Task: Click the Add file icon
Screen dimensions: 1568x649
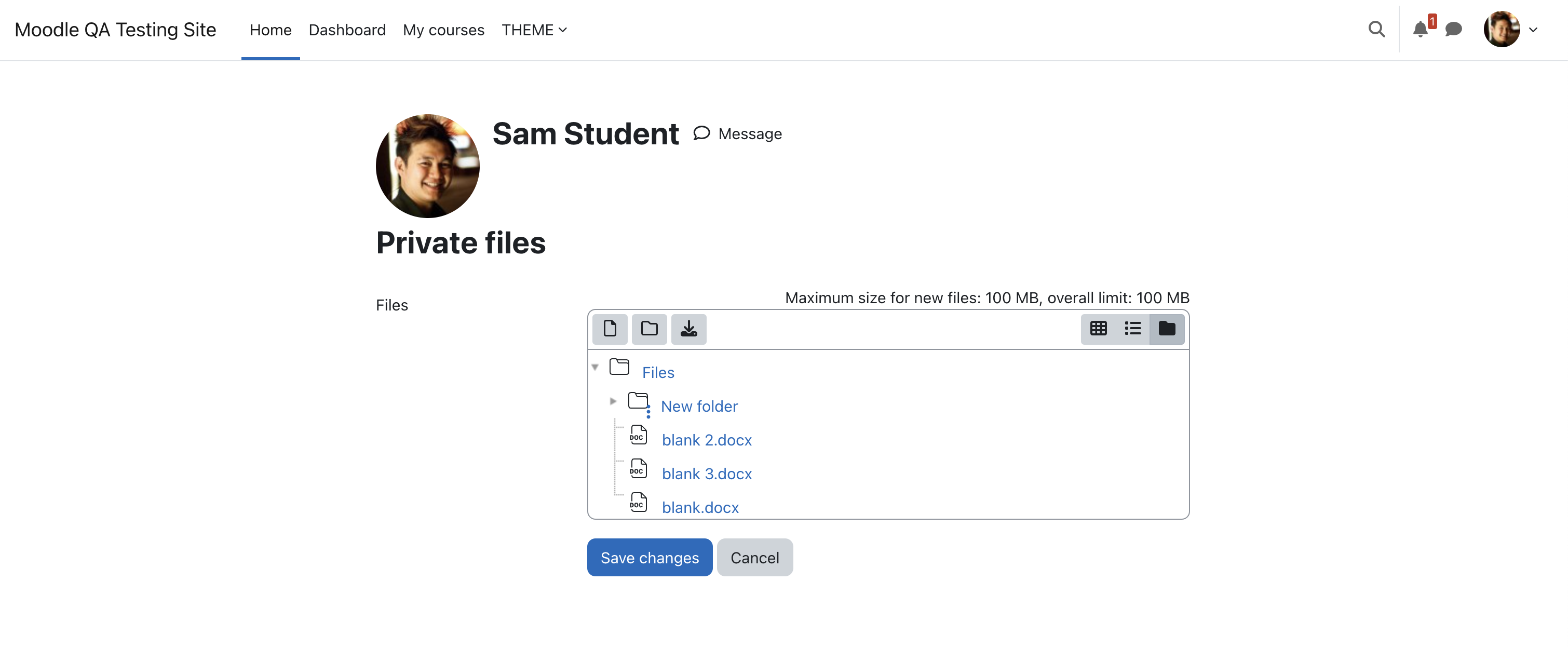Action: click(x=610, y=329)
